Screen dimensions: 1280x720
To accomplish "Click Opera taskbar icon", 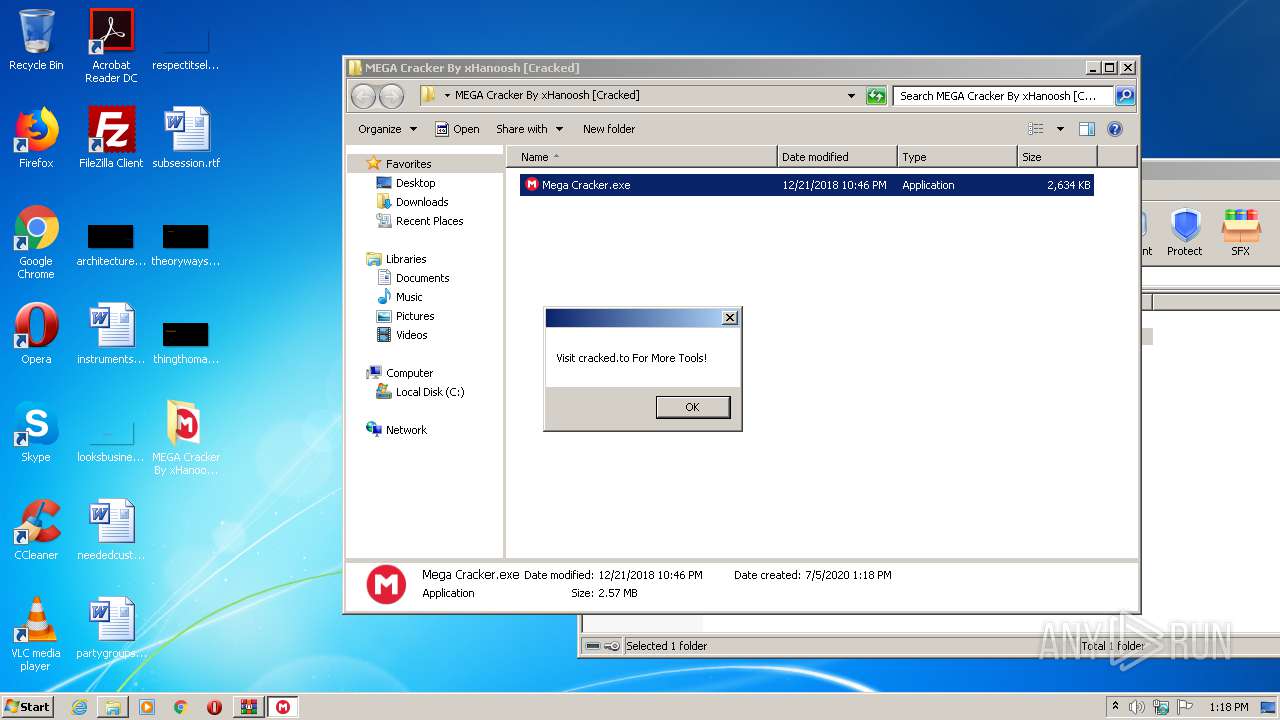I will 214,707.
